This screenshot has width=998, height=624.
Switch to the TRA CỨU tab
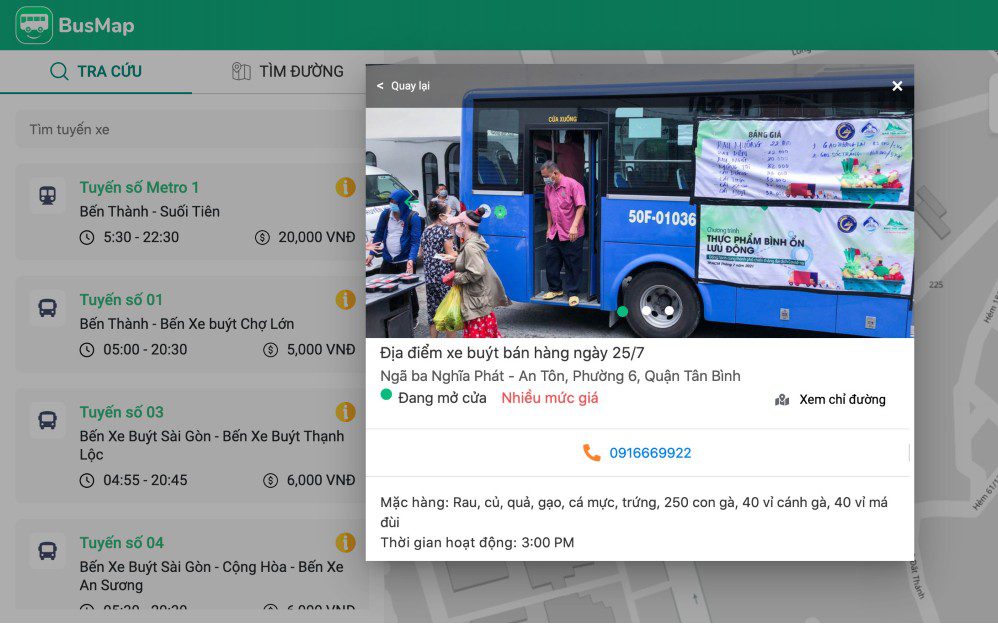coord(96,72)
